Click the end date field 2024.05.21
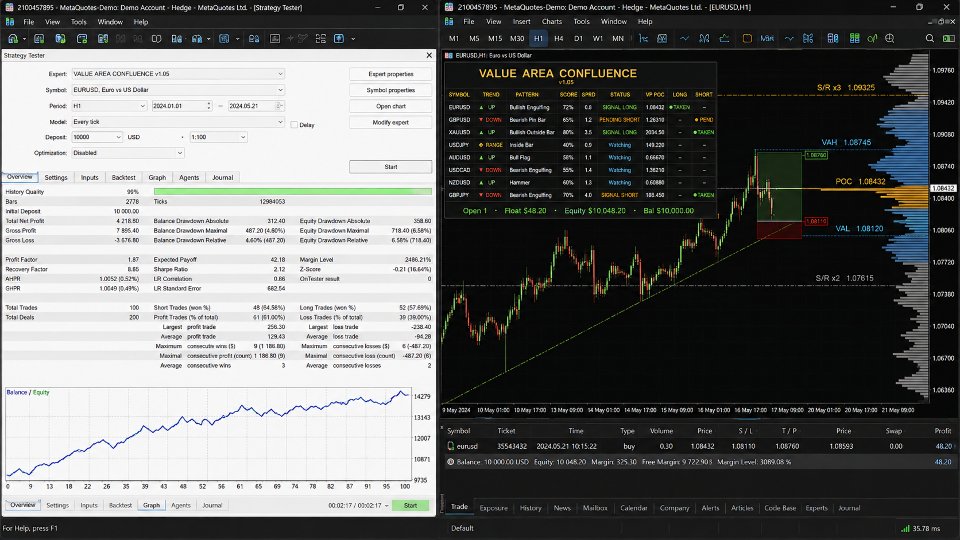Viewport: 960px width, 540px height. pos(256,106)
